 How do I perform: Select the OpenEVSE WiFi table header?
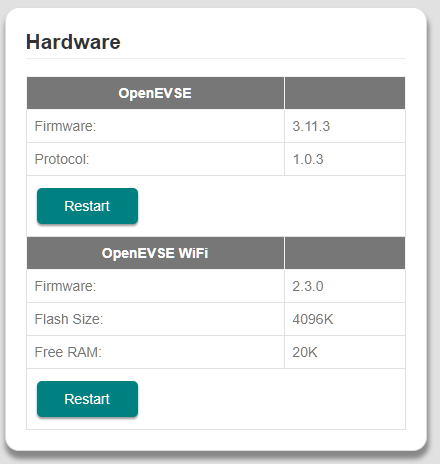tap(155, 253)
